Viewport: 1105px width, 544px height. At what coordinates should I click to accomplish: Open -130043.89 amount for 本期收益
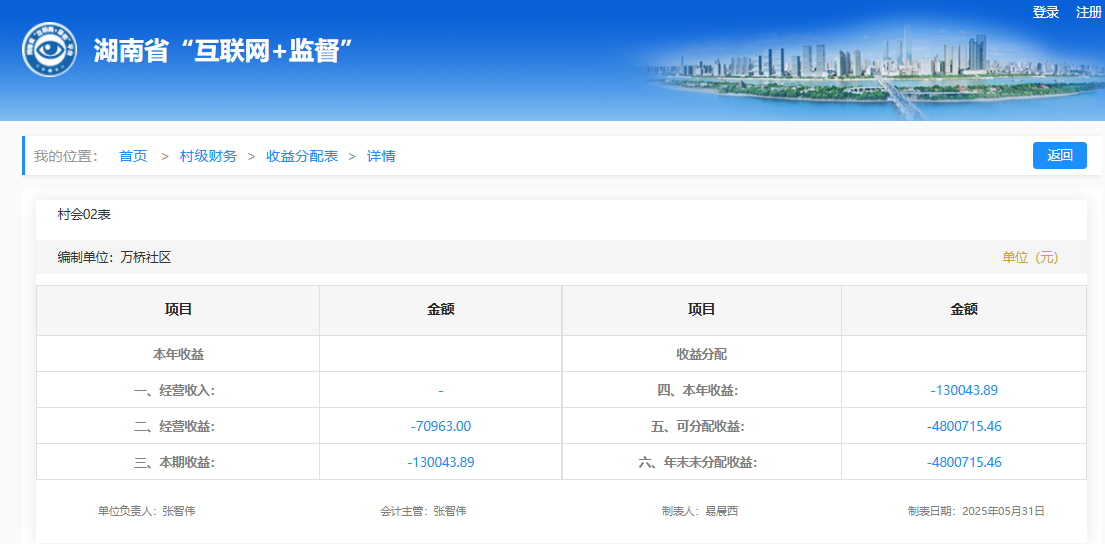pyautogui.click(x=440, y=462)
